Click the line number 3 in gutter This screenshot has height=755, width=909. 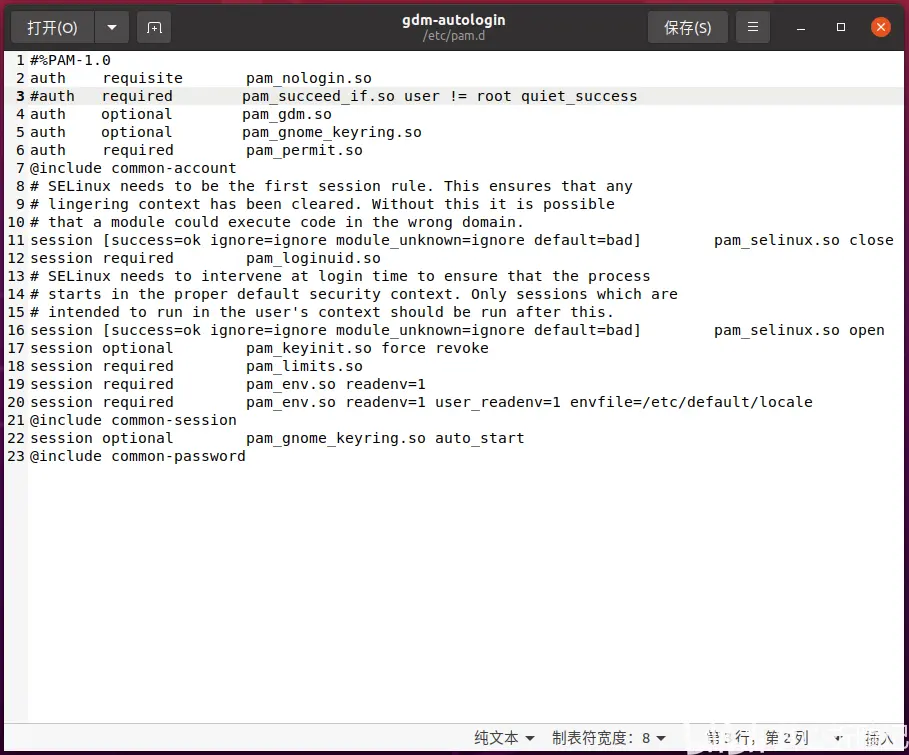(x=20, y=96)
